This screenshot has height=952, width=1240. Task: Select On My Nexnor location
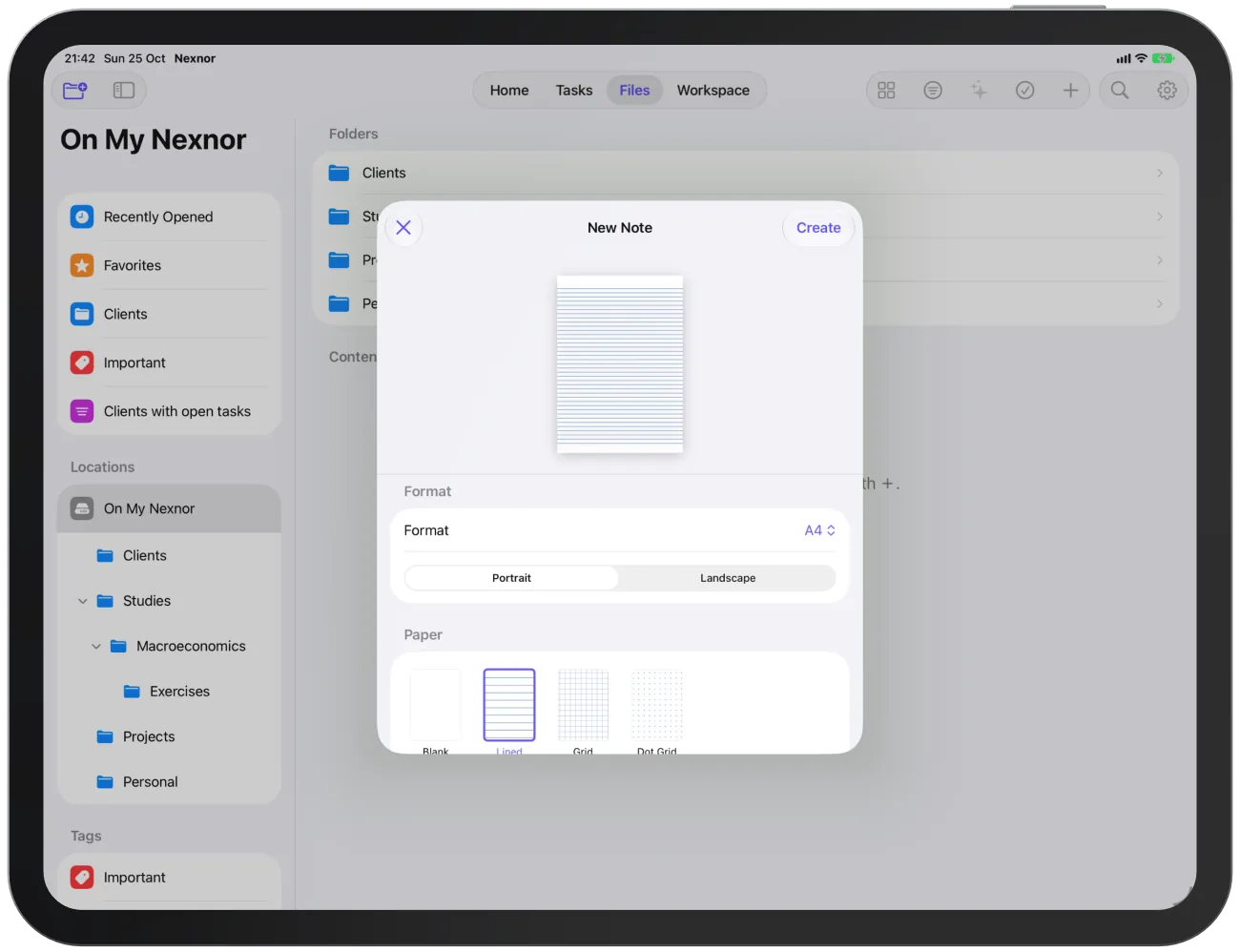[x=169, y=508]
